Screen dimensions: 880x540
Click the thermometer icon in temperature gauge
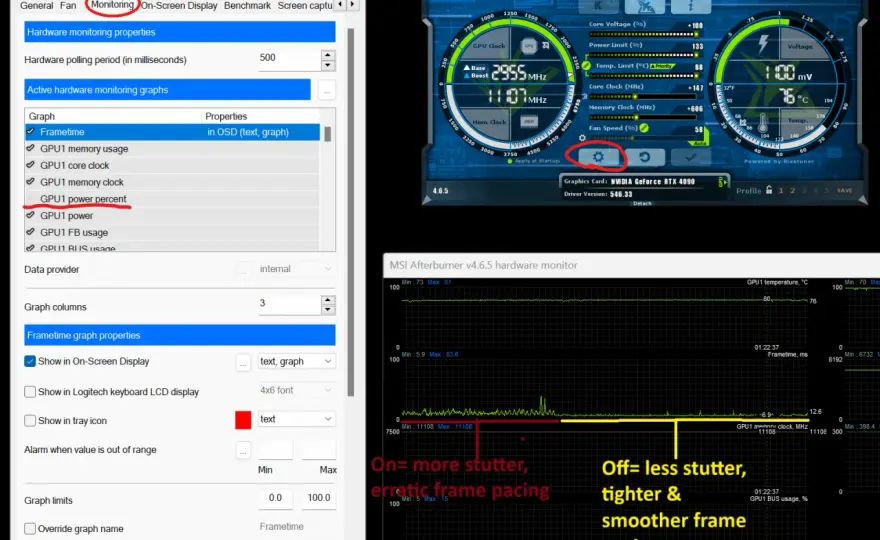[x=763, y=123]
